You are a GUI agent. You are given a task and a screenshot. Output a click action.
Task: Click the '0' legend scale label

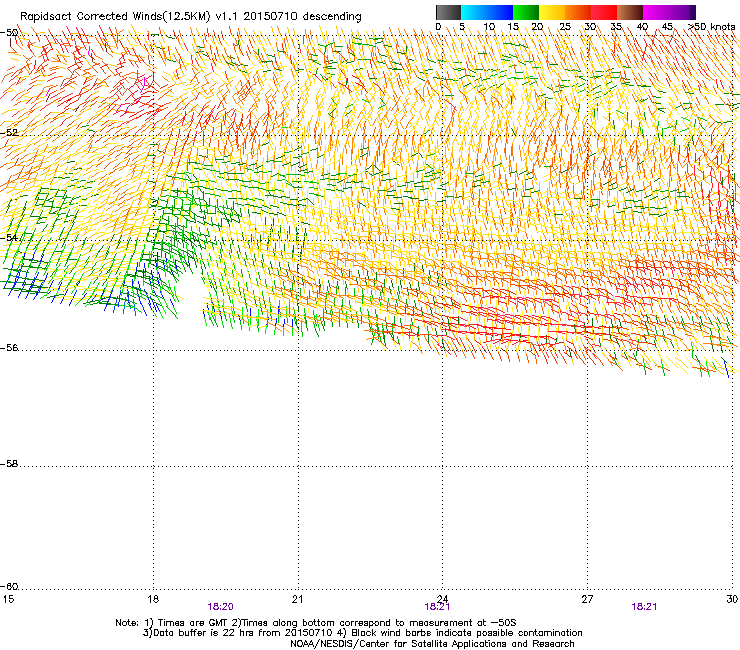tap(438, 27)
